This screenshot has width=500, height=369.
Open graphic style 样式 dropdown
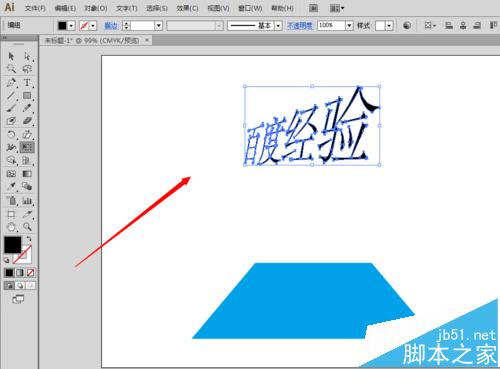(x=389, y=25)
